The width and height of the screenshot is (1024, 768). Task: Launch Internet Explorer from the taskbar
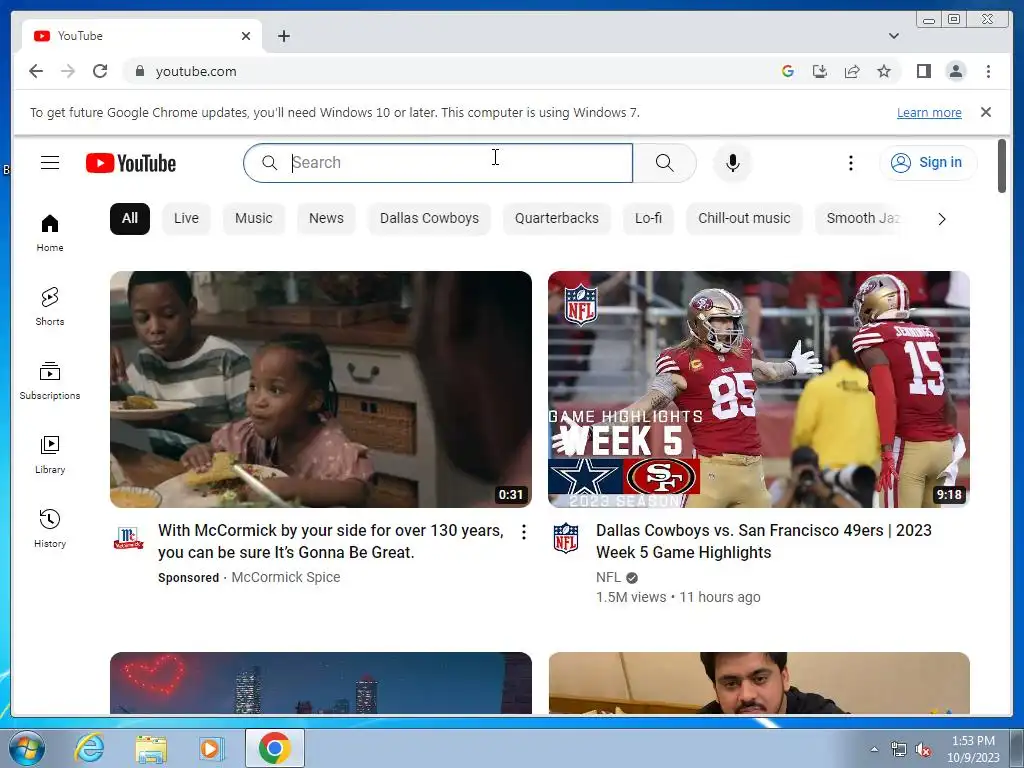pos(89,748)
